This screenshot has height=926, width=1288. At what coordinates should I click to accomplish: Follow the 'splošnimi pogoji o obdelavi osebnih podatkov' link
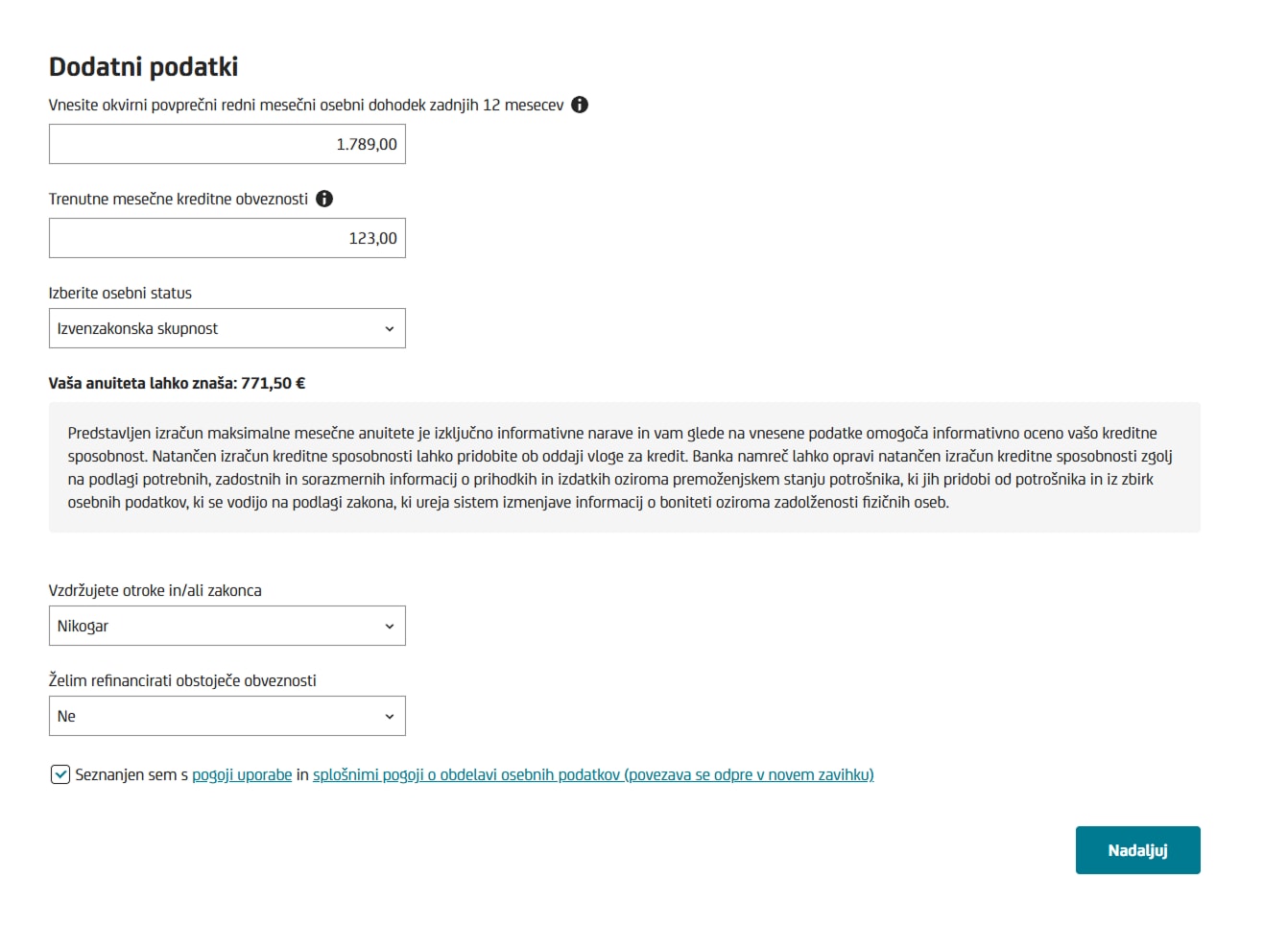[x=593, y=774]
